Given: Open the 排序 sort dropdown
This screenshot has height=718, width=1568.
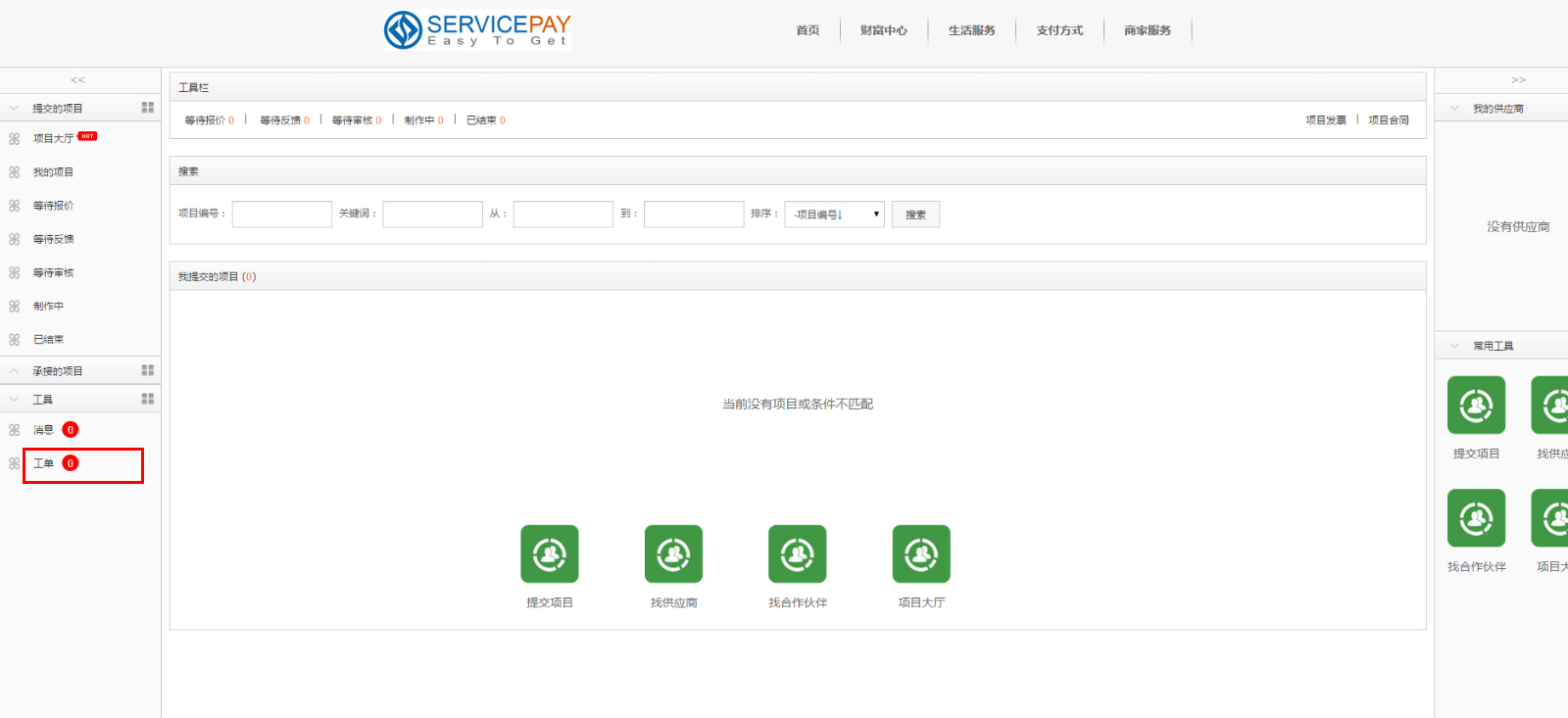Looking at the screenshot, I should click(834, 215).
